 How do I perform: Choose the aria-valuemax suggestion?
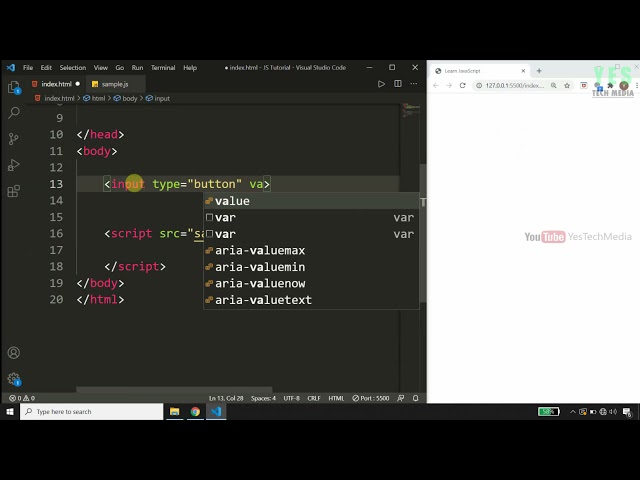[311, 251]
